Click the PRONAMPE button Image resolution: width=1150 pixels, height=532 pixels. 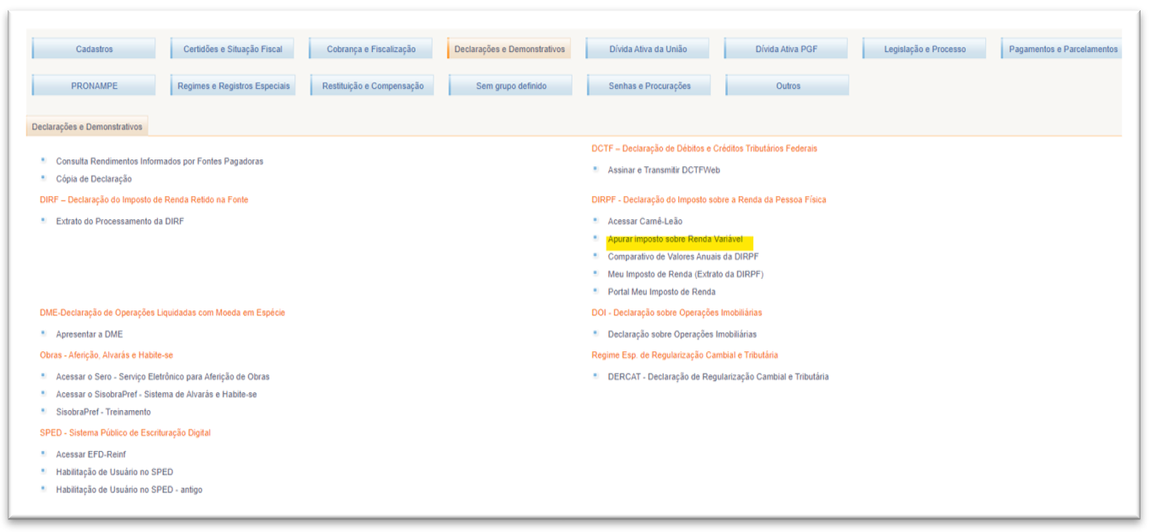tap(94, 86)
